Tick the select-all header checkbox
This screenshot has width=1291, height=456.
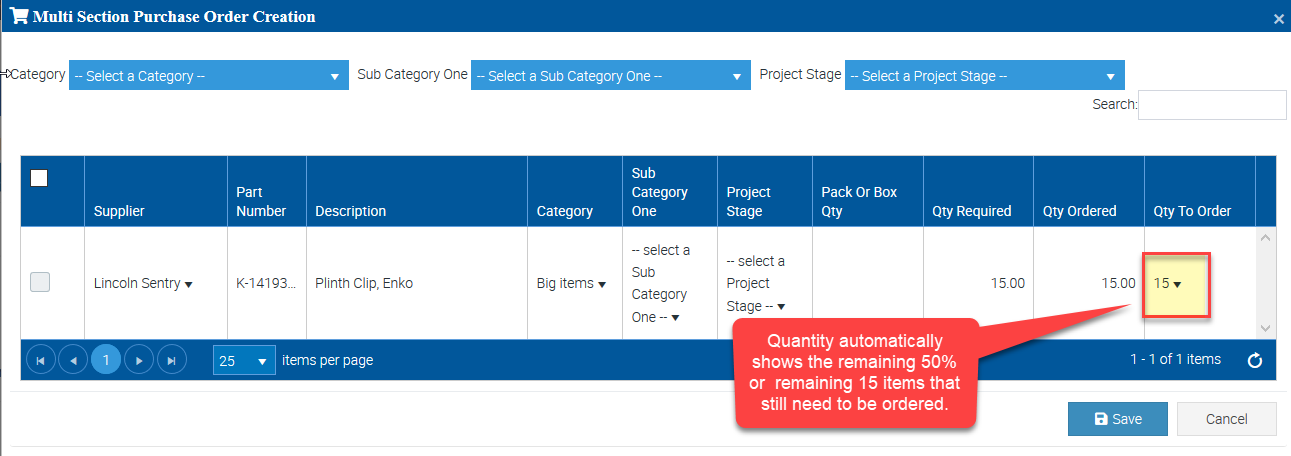pos(39,178)
